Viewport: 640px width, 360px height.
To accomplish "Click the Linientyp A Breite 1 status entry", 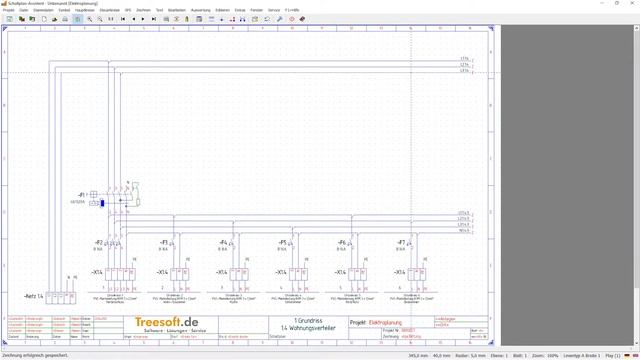I will [582, 356].
